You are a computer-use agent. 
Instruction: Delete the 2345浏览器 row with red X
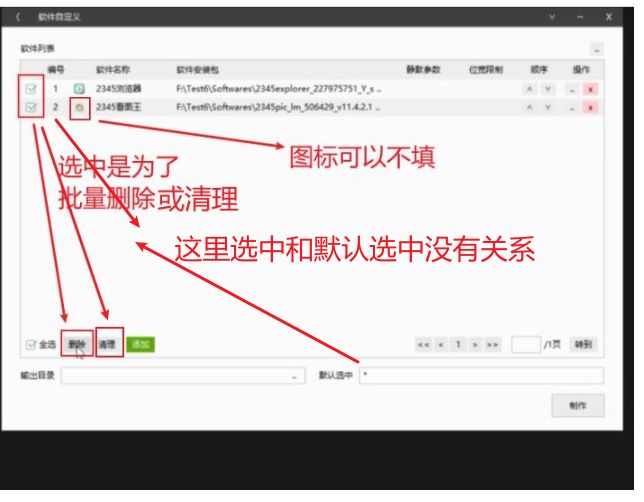click(x=592, y=89)
